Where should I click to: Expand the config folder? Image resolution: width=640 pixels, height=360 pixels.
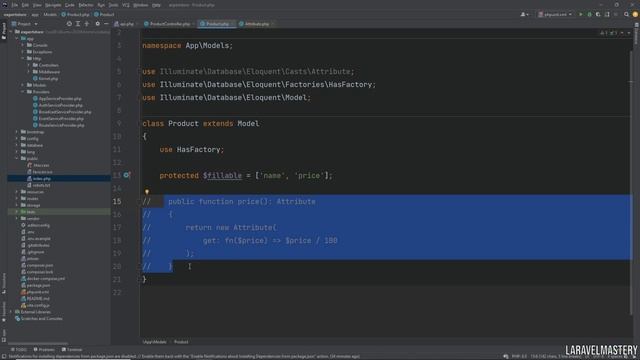pyautogui.click(x=17, y=138)
